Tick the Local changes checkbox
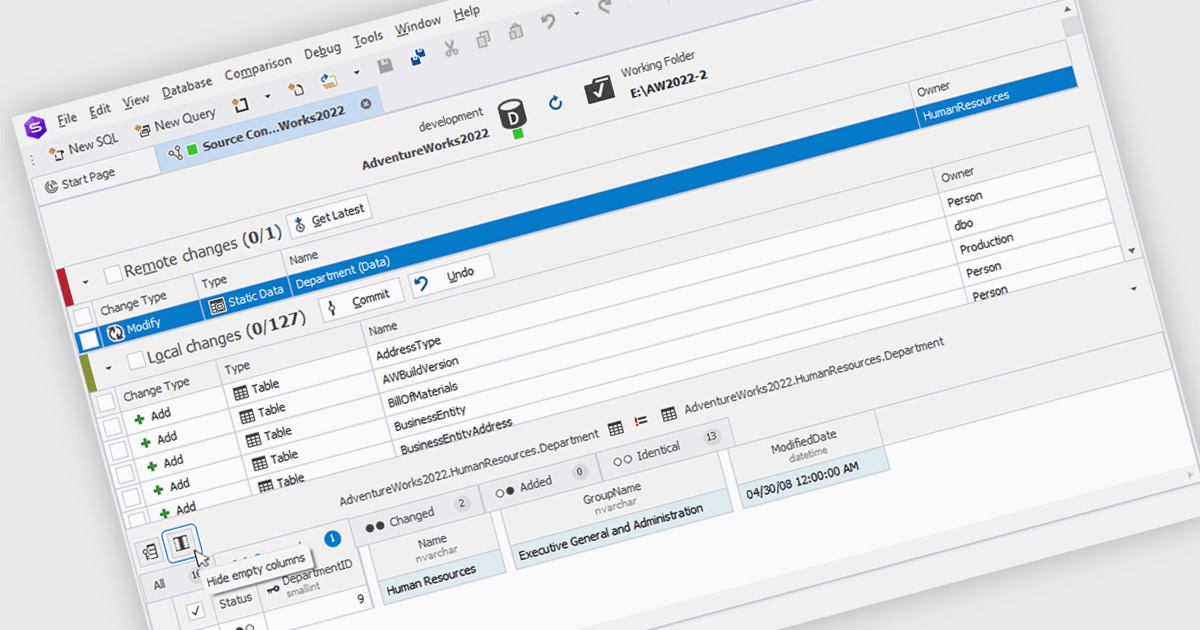Image resolution: width=1200 pixels, height=630 pixels. [137, 361]
